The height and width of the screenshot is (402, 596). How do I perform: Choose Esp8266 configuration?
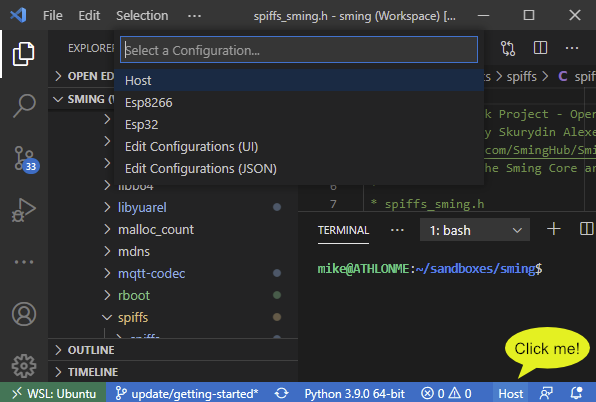[x=299, y=102]
